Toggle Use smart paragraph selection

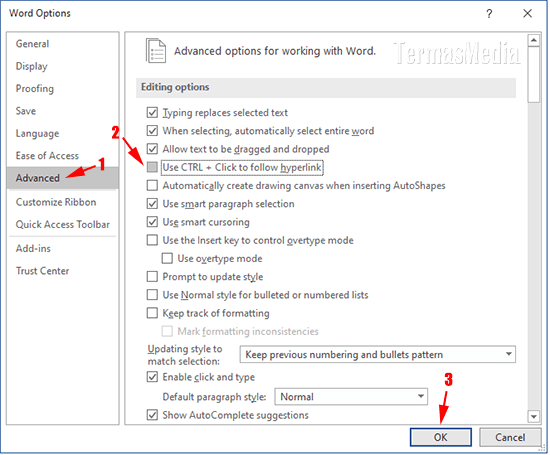pos(152,204)
